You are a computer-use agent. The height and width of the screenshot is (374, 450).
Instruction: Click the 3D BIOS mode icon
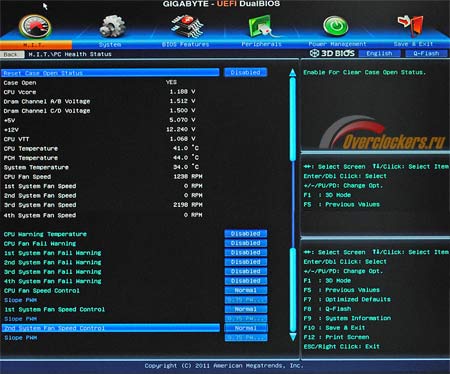click(x=332, y=53)
